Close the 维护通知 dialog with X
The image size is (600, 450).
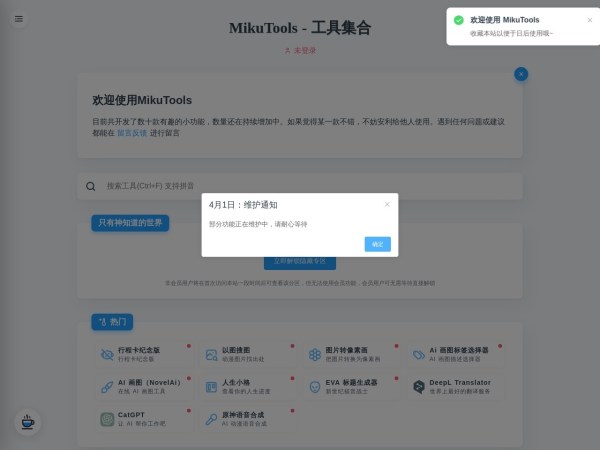[x=387, y=205]
